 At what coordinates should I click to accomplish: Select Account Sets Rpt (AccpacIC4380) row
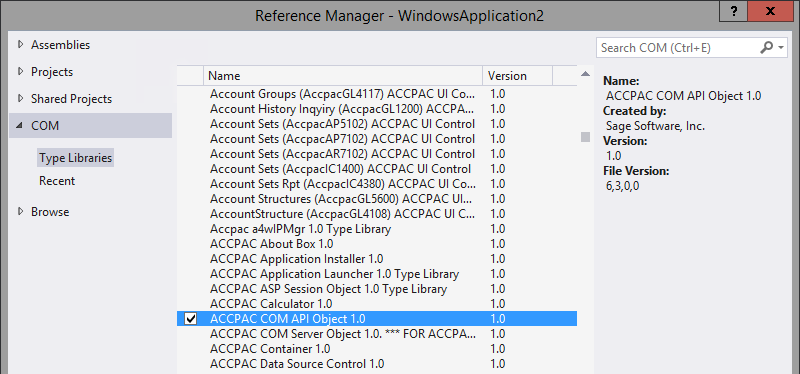(377, 184)
